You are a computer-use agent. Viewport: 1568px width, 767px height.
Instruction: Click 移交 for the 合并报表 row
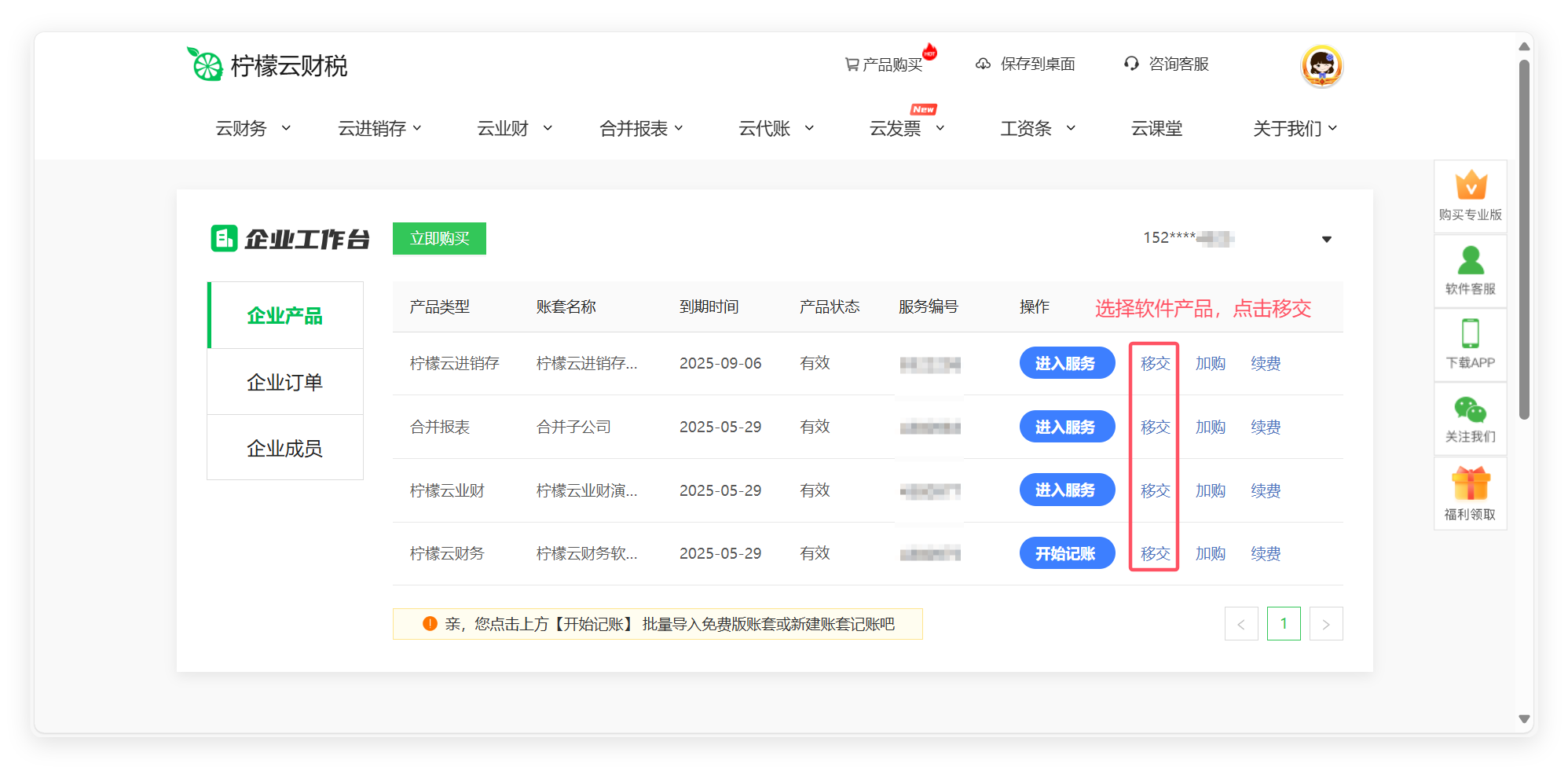pyautogui.click(x=1155, y=427)
